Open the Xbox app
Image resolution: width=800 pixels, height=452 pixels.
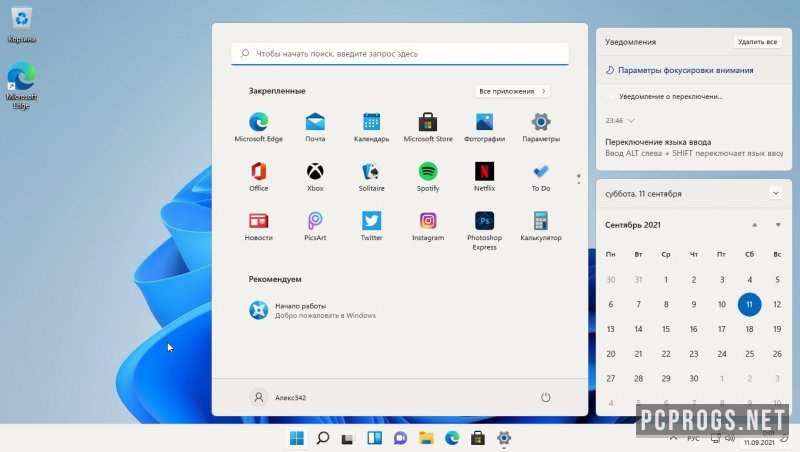[315, 177]
